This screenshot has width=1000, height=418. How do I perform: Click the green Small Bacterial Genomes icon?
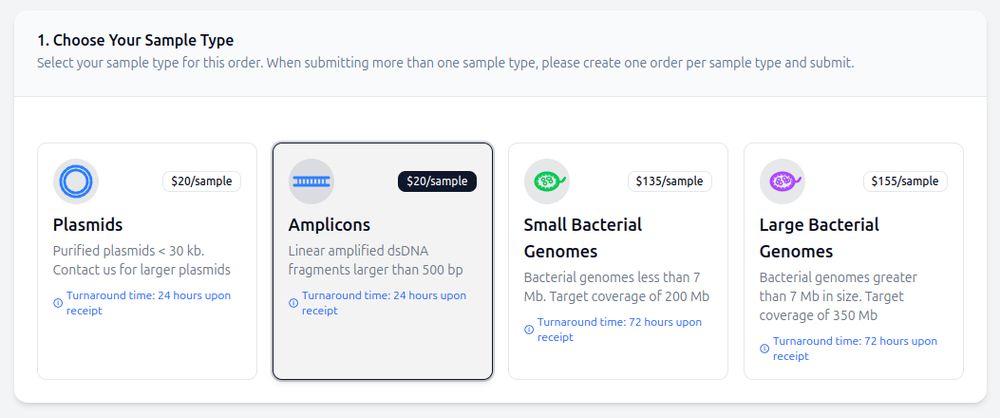tap(547, 181)
